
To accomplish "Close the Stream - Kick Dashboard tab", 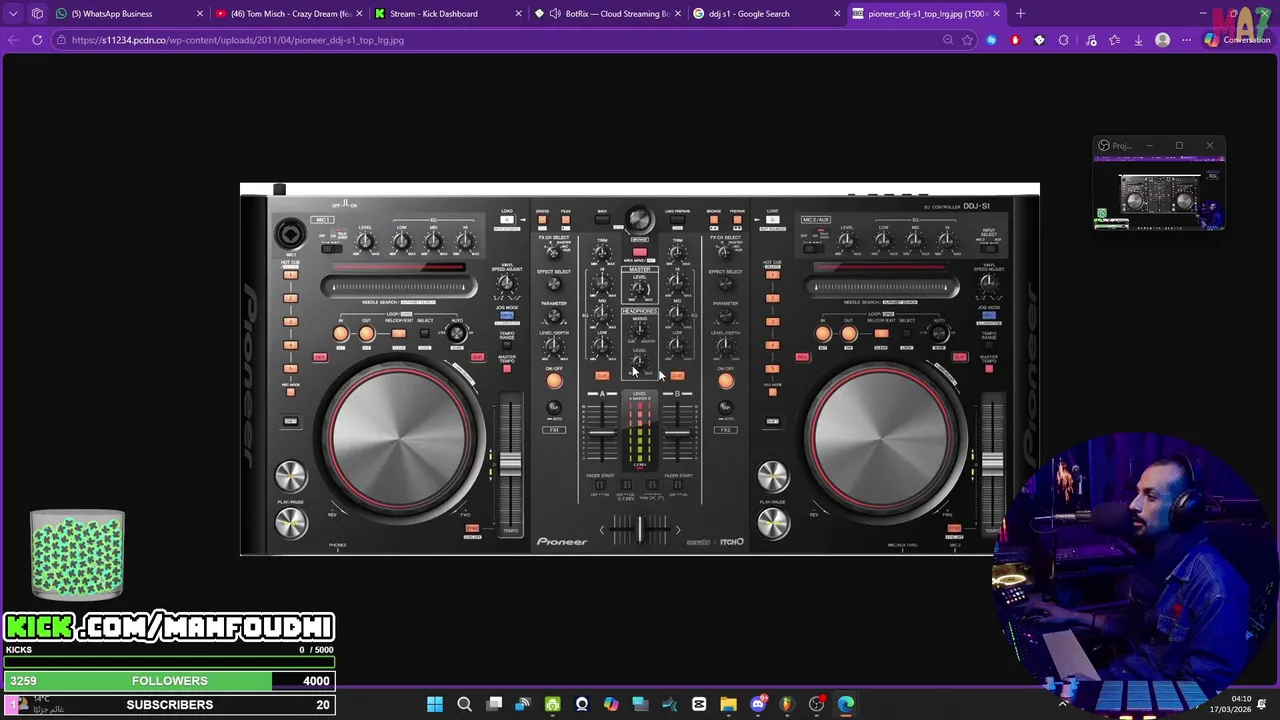I will coord(519,14).
